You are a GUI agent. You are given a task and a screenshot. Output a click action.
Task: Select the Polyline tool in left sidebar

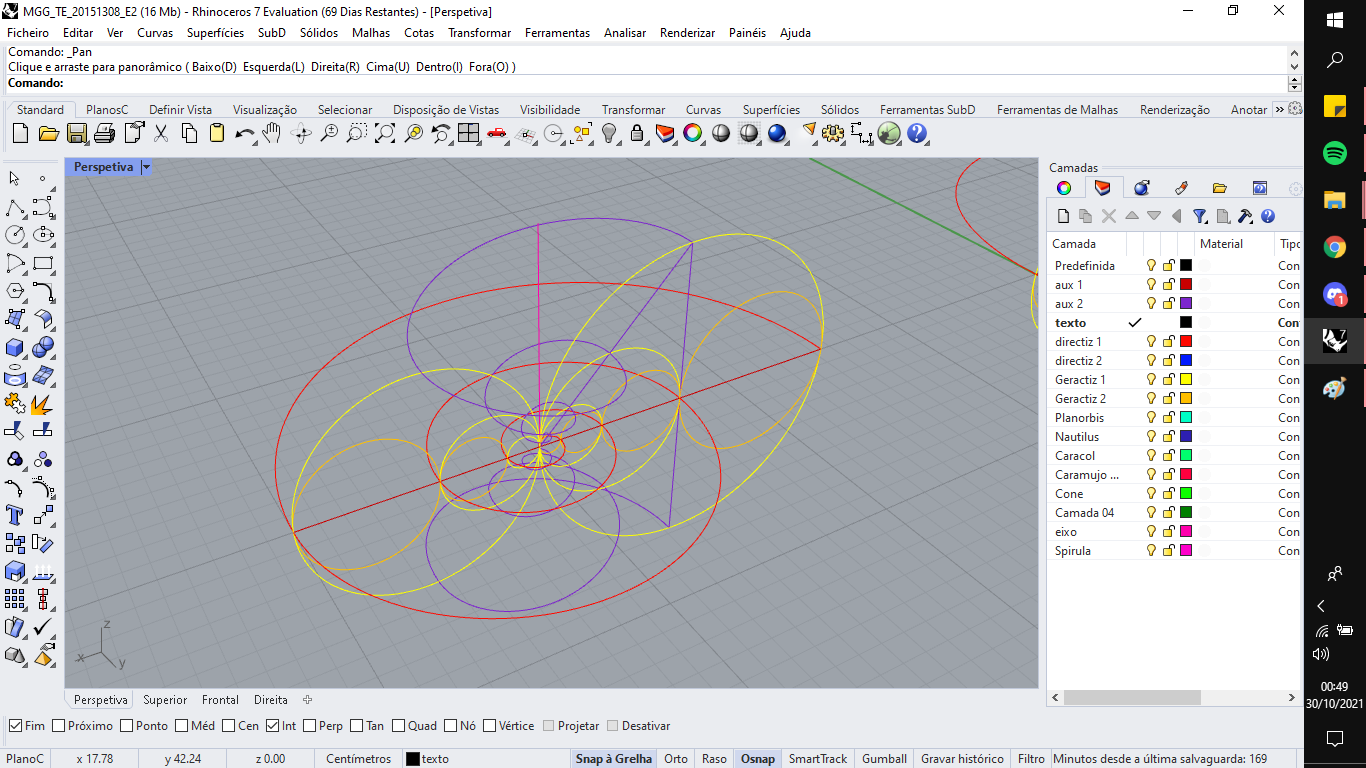click(15, 207)
